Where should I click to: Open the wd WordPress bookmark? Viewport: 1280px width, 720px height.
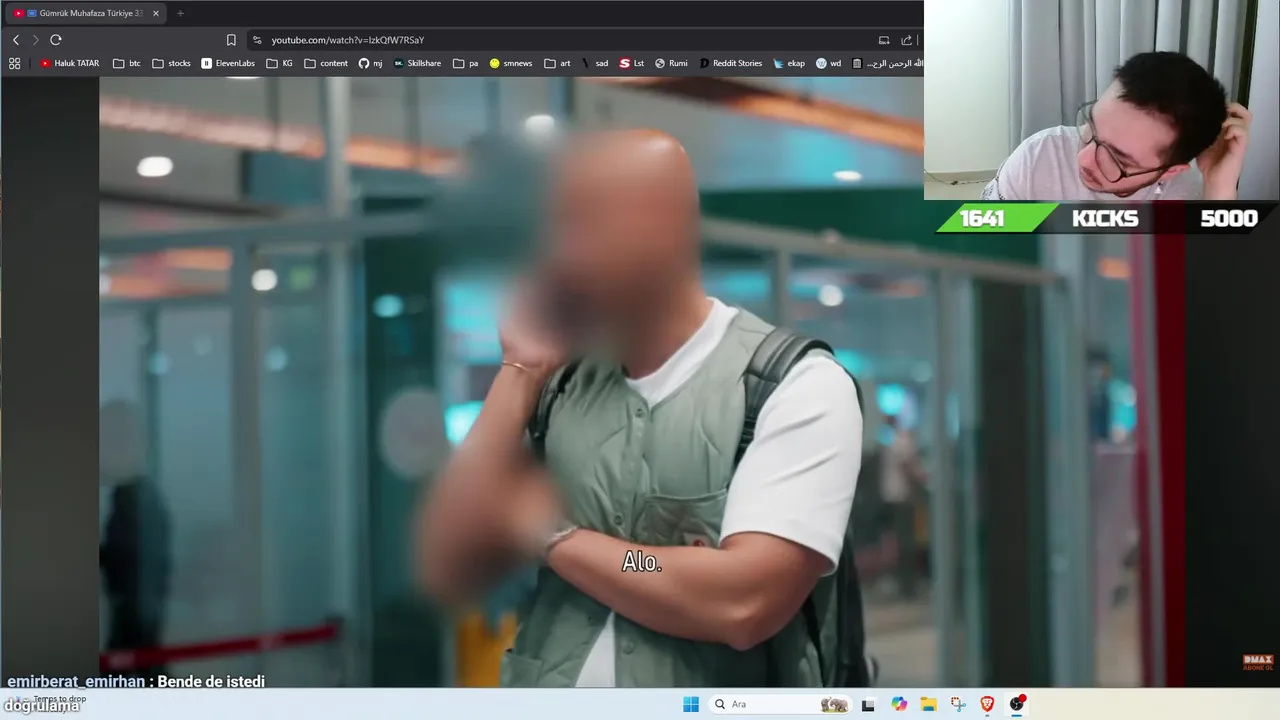[x=829, y=63]
